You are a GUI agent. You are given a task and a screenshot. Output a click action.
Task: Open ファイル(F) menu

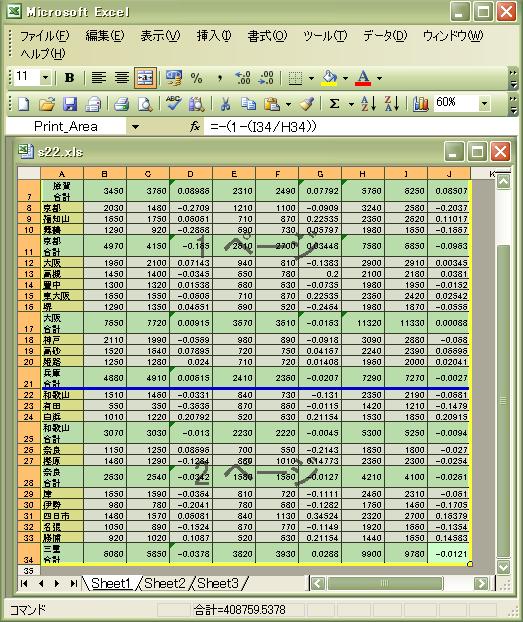44,36
